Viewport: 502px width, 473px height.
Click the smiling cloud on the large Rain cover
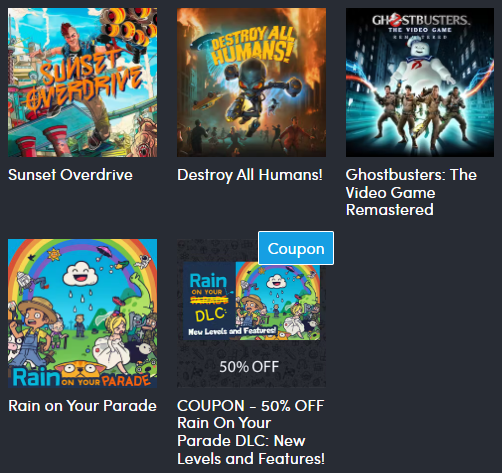pyautogui.click(x=80, y=275)
